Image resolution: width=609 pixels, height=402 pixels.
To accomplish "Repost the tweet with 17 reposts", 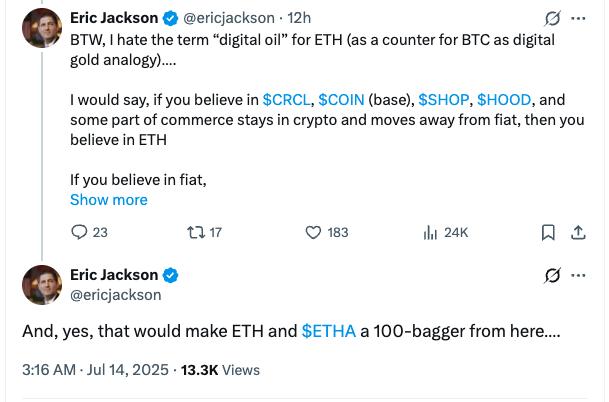I will [x=196, y=232].
